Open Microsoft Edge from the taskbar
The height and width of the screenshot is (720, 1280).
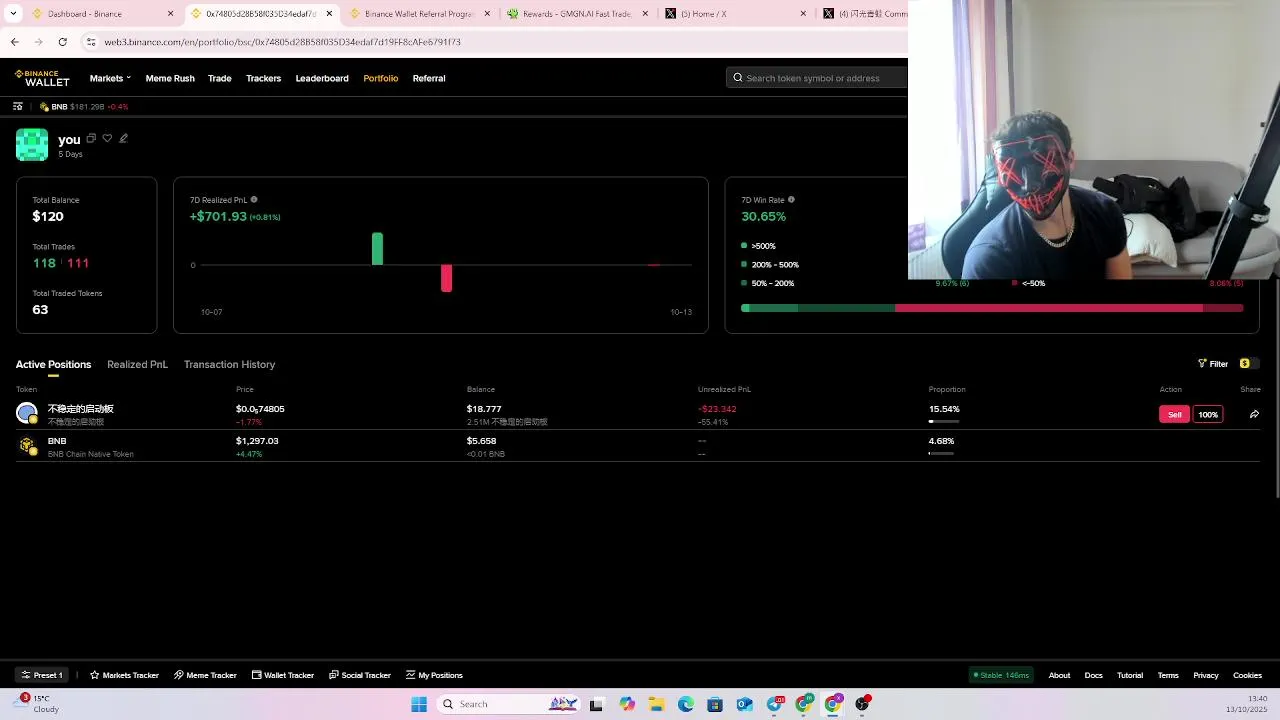point(686,704)
